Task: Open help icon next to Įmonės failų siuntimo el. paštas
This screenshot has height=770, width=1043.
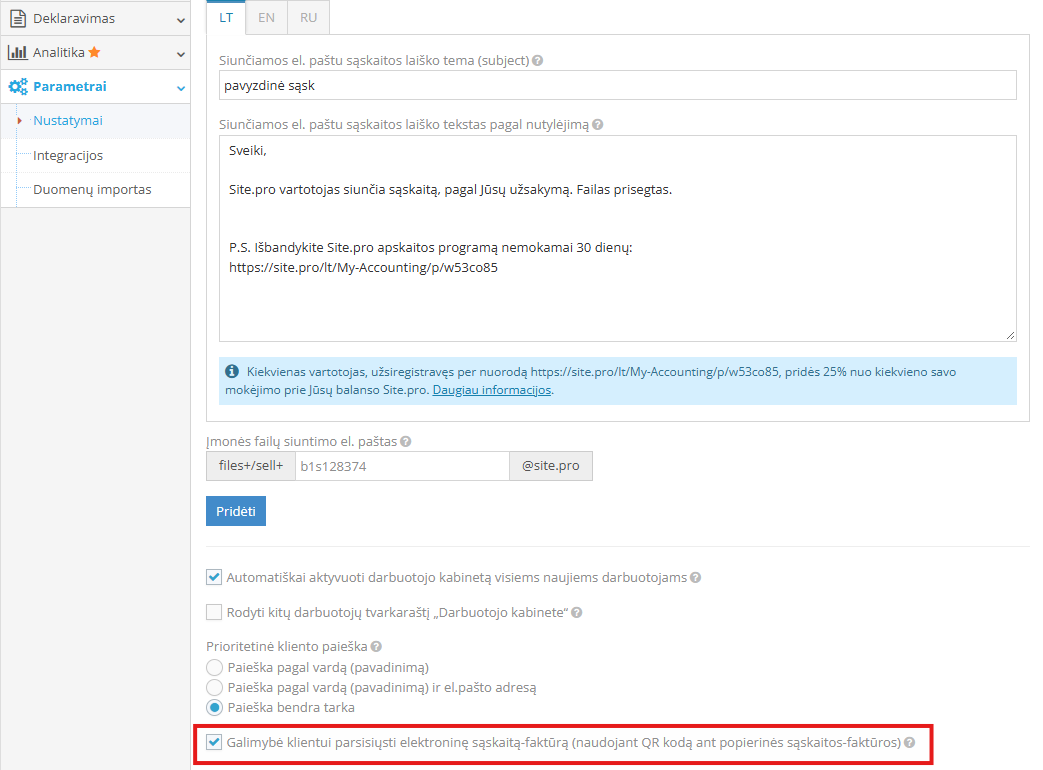Action: pos(406,442)
